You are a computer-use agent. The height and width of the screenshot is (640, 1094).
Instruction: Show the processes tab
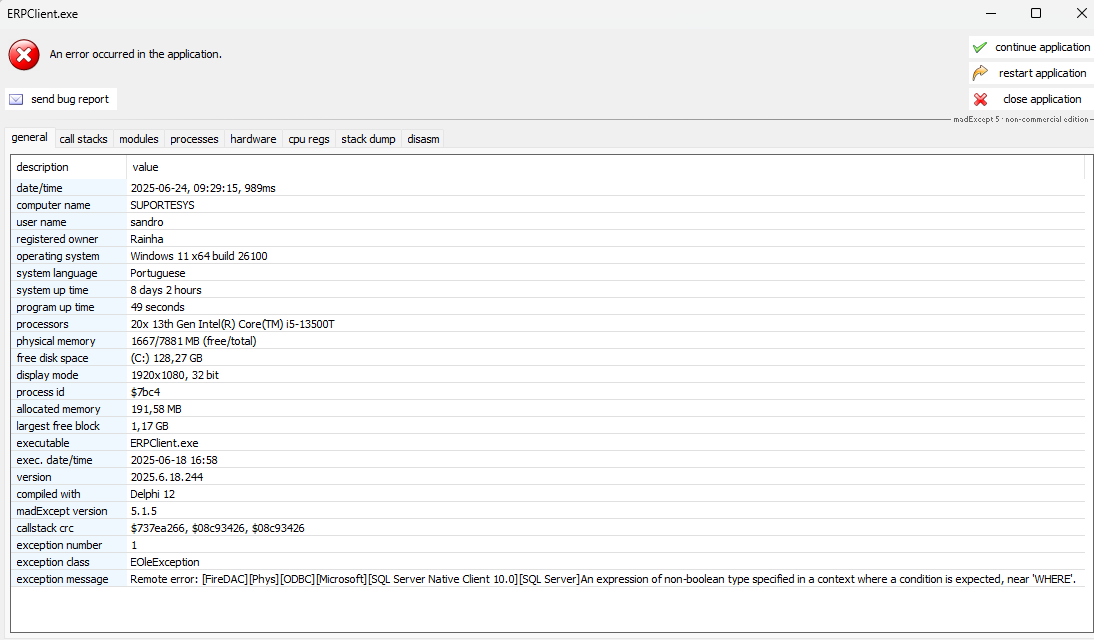point(194,139)
